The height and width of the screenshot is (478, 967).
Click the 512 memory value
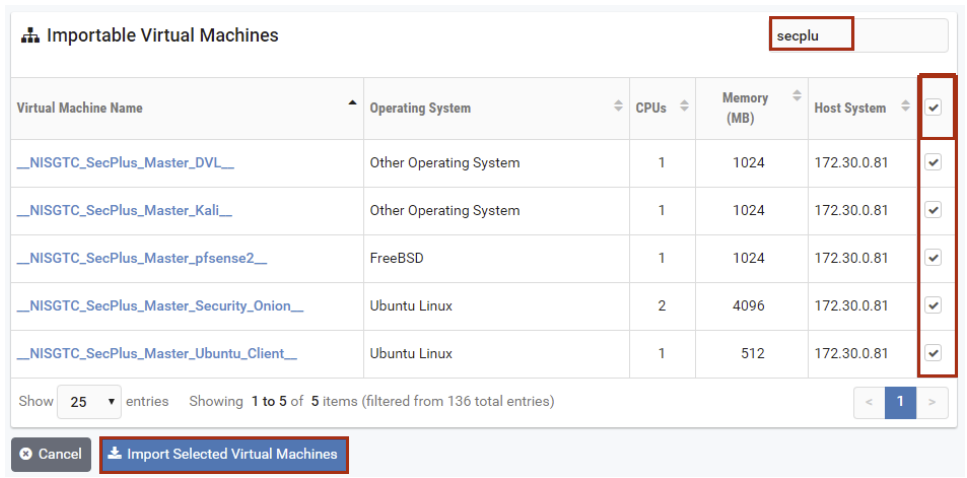click(754, 353)
